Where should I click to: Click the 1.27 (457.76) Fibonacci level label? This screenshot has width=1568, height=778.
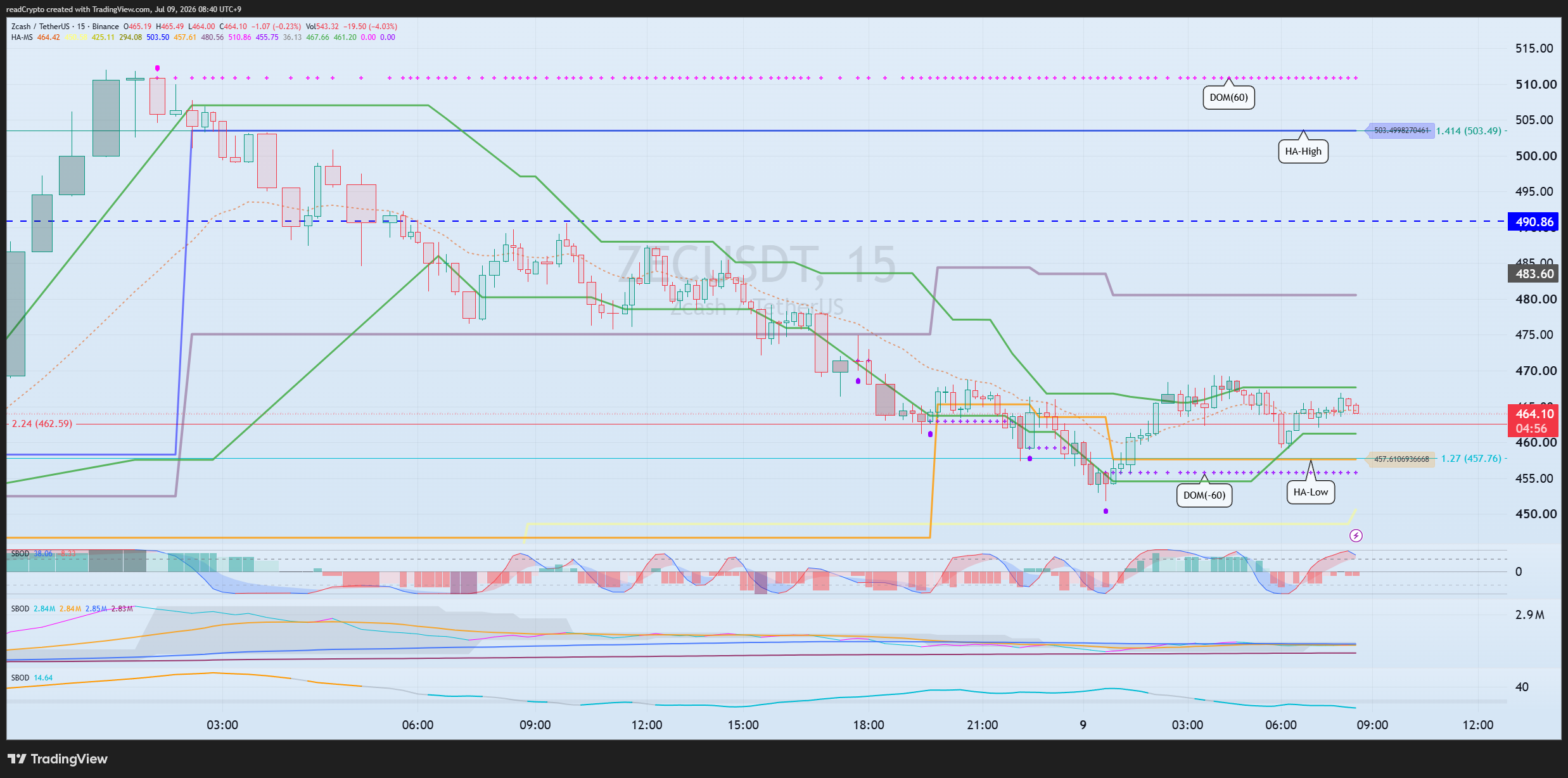click(1471, 458)
